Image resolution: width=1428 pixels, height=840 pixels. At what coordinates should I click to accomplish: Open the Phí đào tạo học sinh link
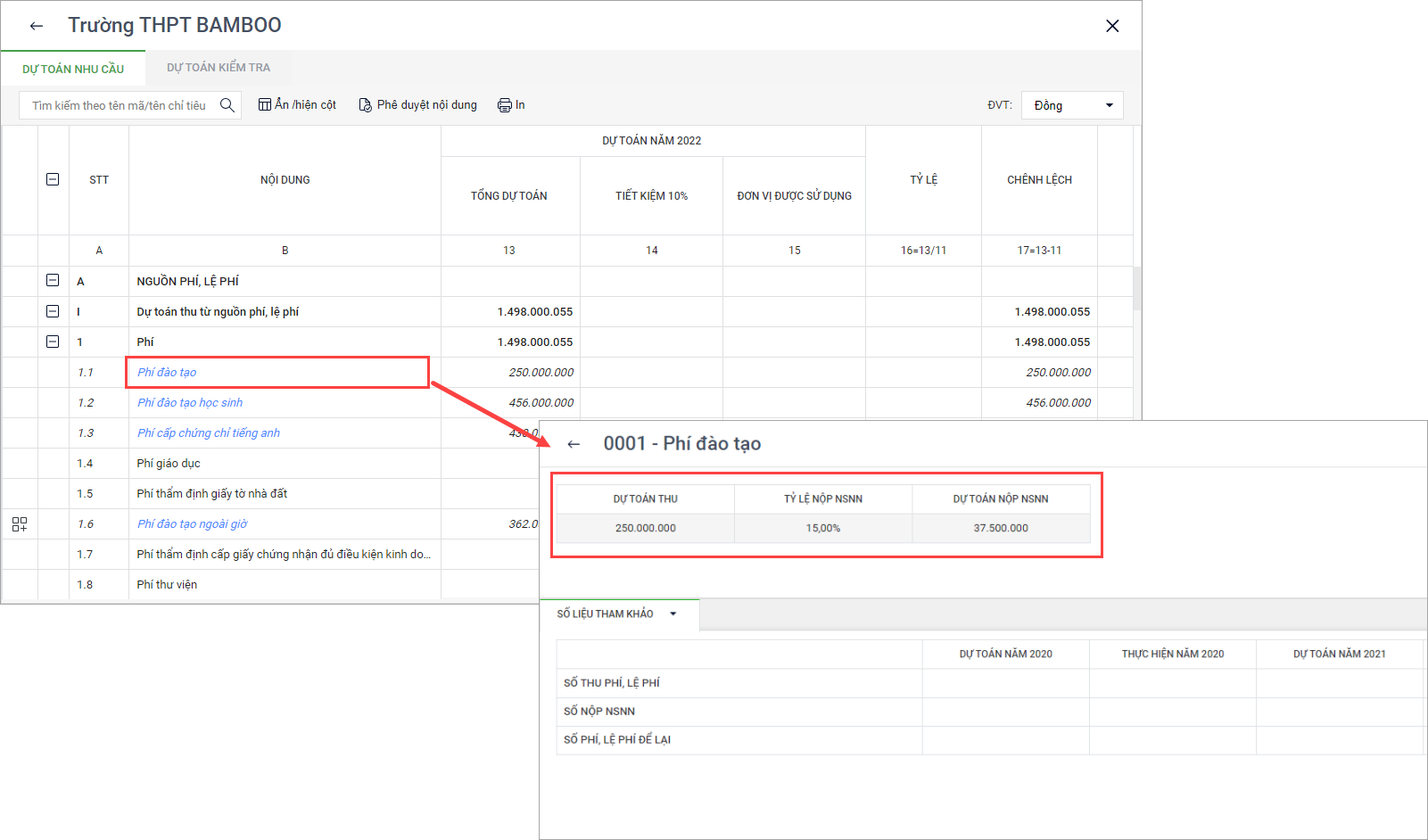point(190,403)
